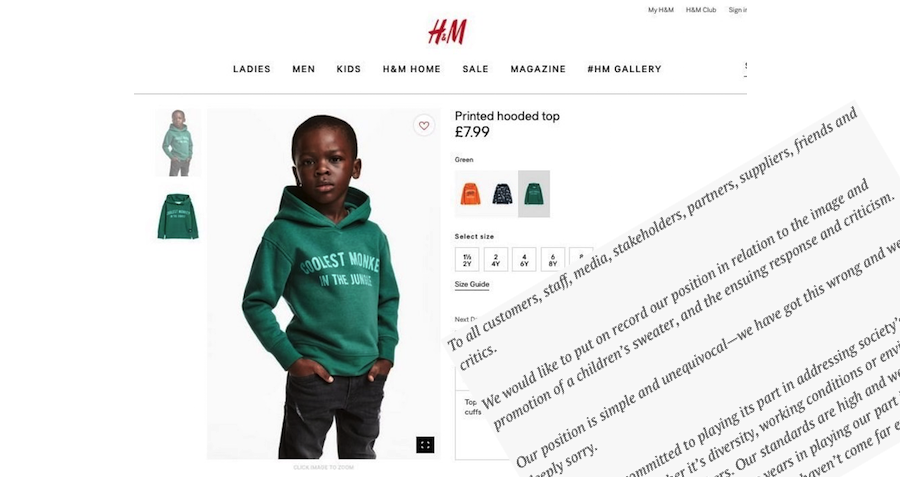Open the KIDS menu
Image resolution: width=900 pixels, height=477 pixels.
(x=348, y=69)
